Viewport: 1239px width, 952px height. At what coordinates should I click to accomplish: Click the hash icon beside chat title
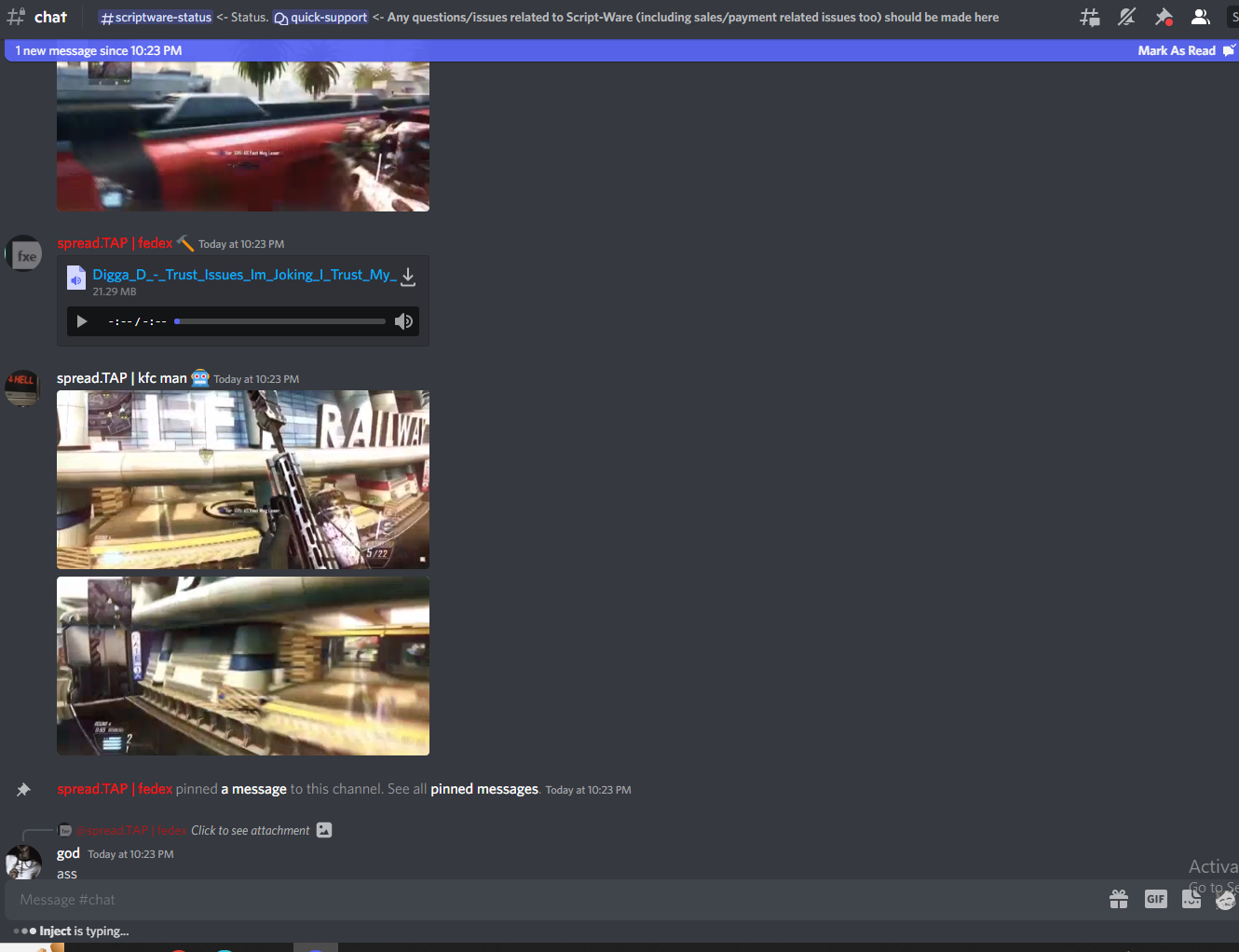pos(16,17)
